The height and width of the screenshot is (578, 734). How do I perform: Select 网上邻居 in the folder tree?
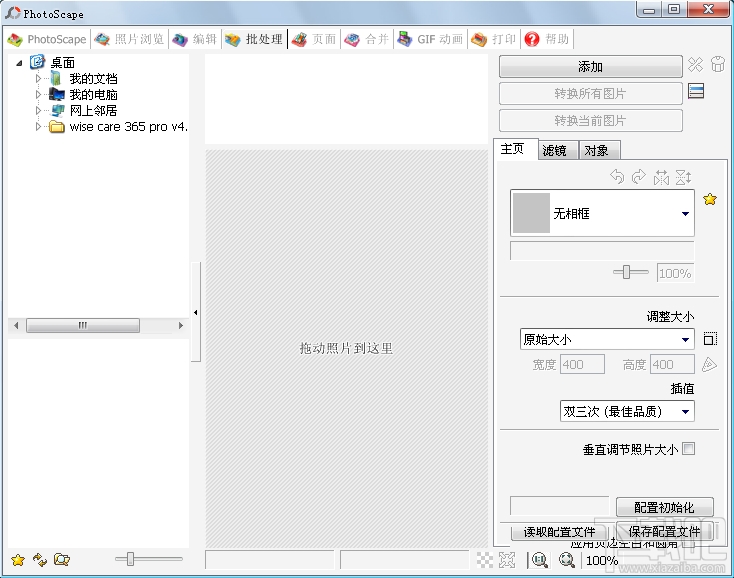pyautogui.click(x=93, y=110)
